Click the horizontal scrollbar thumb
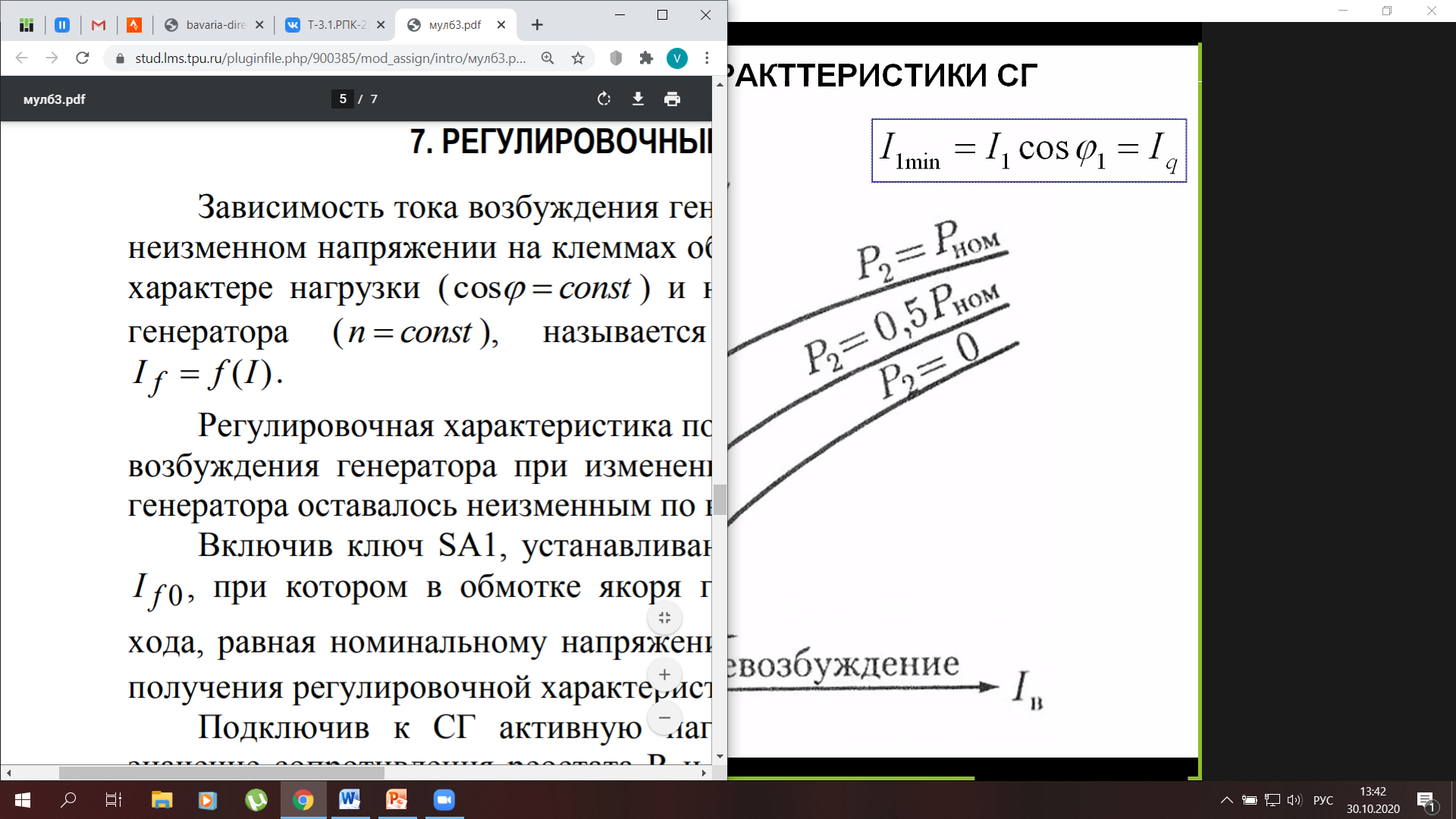The height and width of the screenshot is (819, 1456). [x=221, y=773]
